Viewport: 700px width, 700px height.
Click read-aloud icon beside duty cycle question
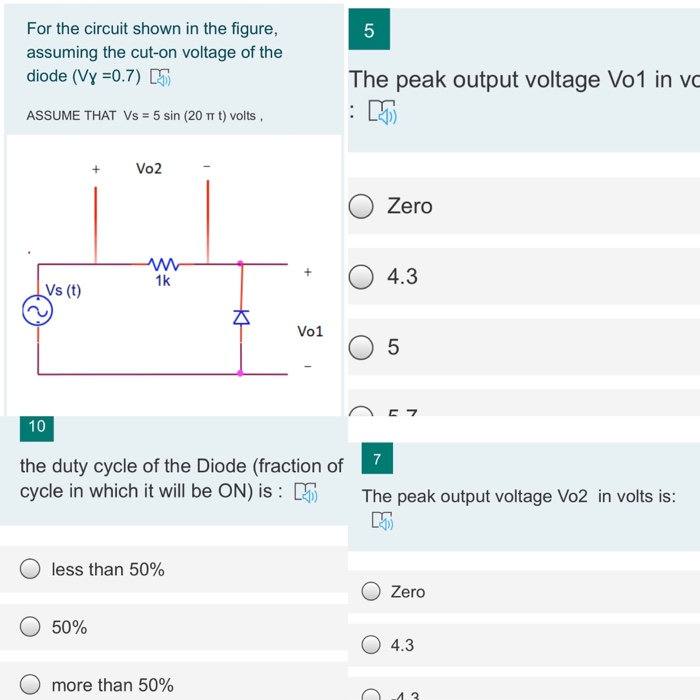[x=306, y=493]
